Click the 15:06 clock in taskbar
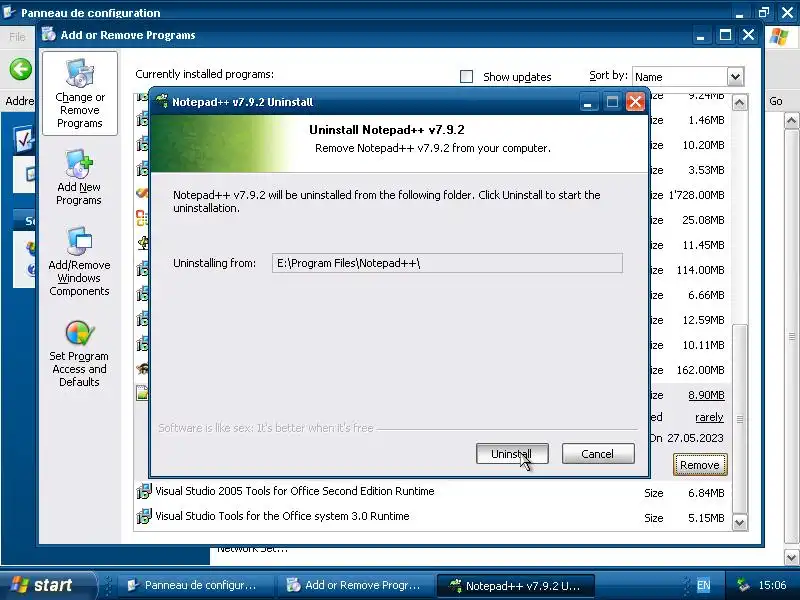Image resolution: width=800 pixels, height=600 pixels. 772,585
